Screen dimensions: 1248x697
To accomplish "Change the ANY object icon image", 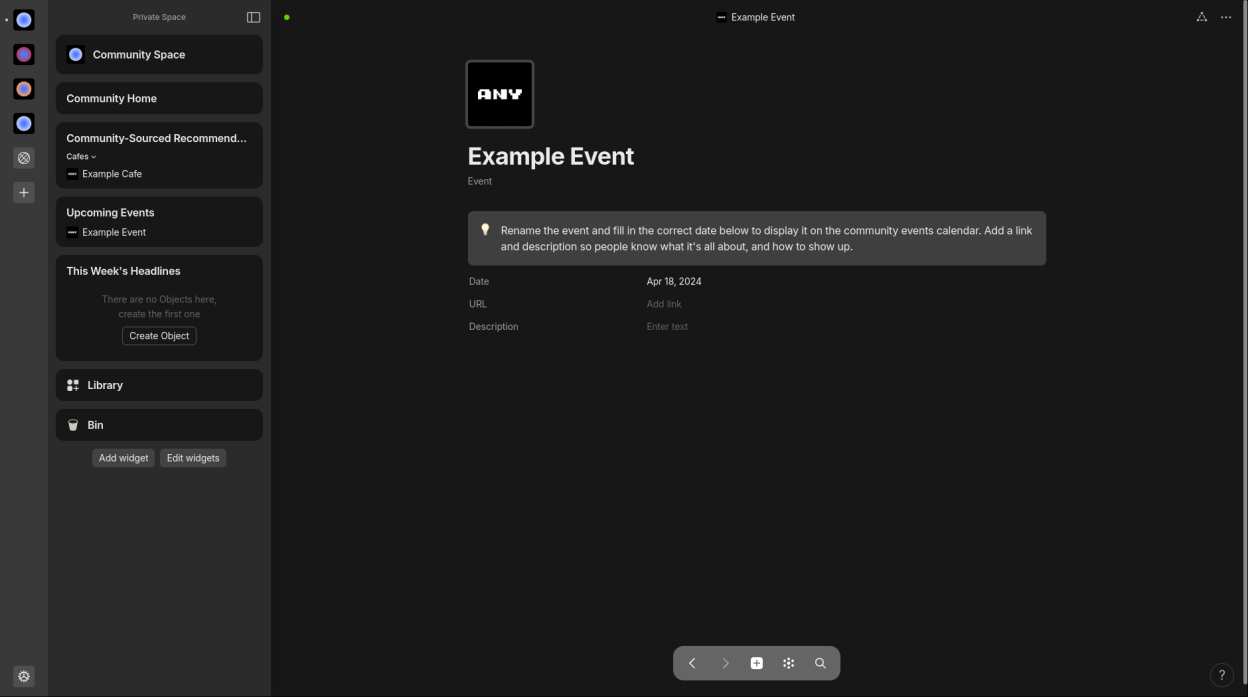I will (500, 94).
